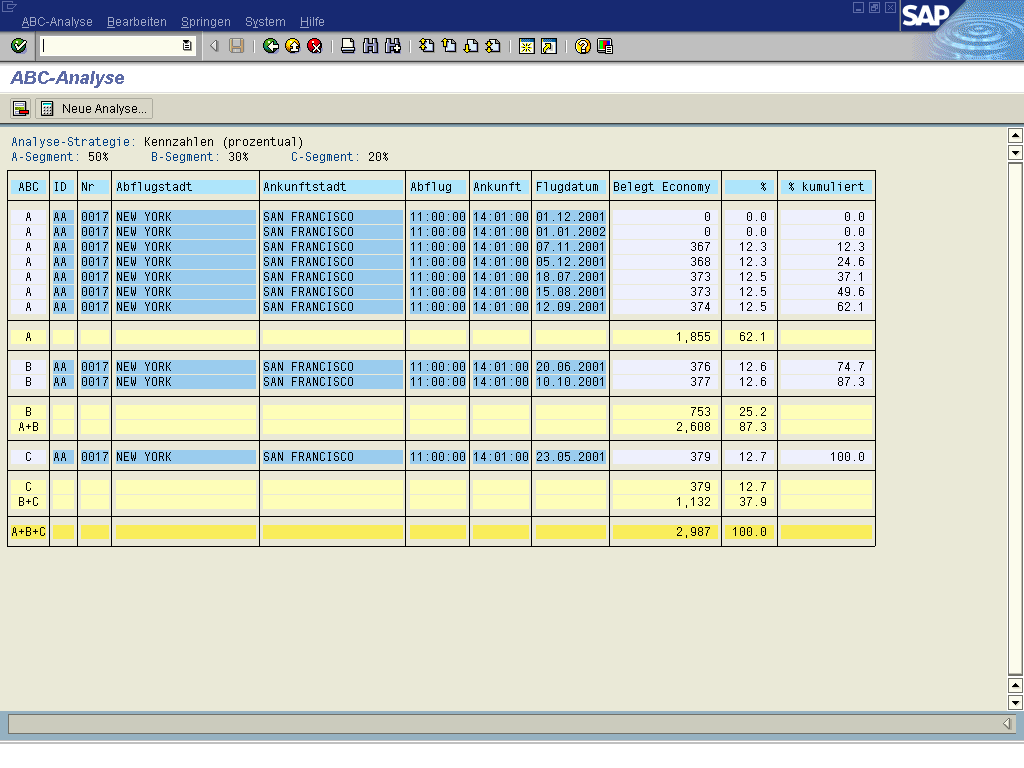1024x768 pixels.
Task: Click inside the command input field
Action: (x=110, y=46)
